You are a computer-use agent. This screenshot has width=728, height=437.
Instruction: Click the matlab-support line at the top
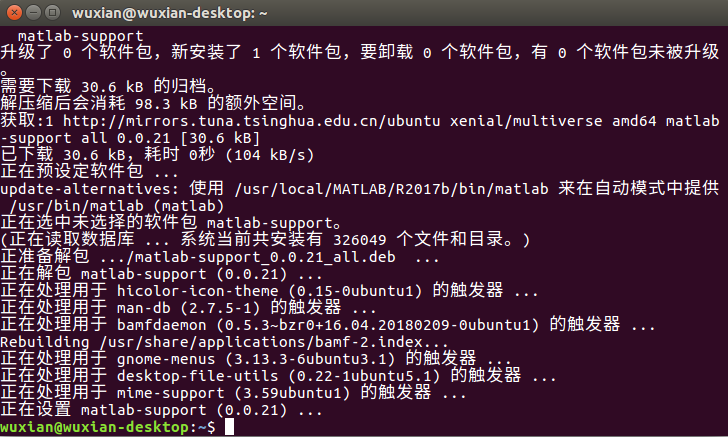tap(81, 36)
